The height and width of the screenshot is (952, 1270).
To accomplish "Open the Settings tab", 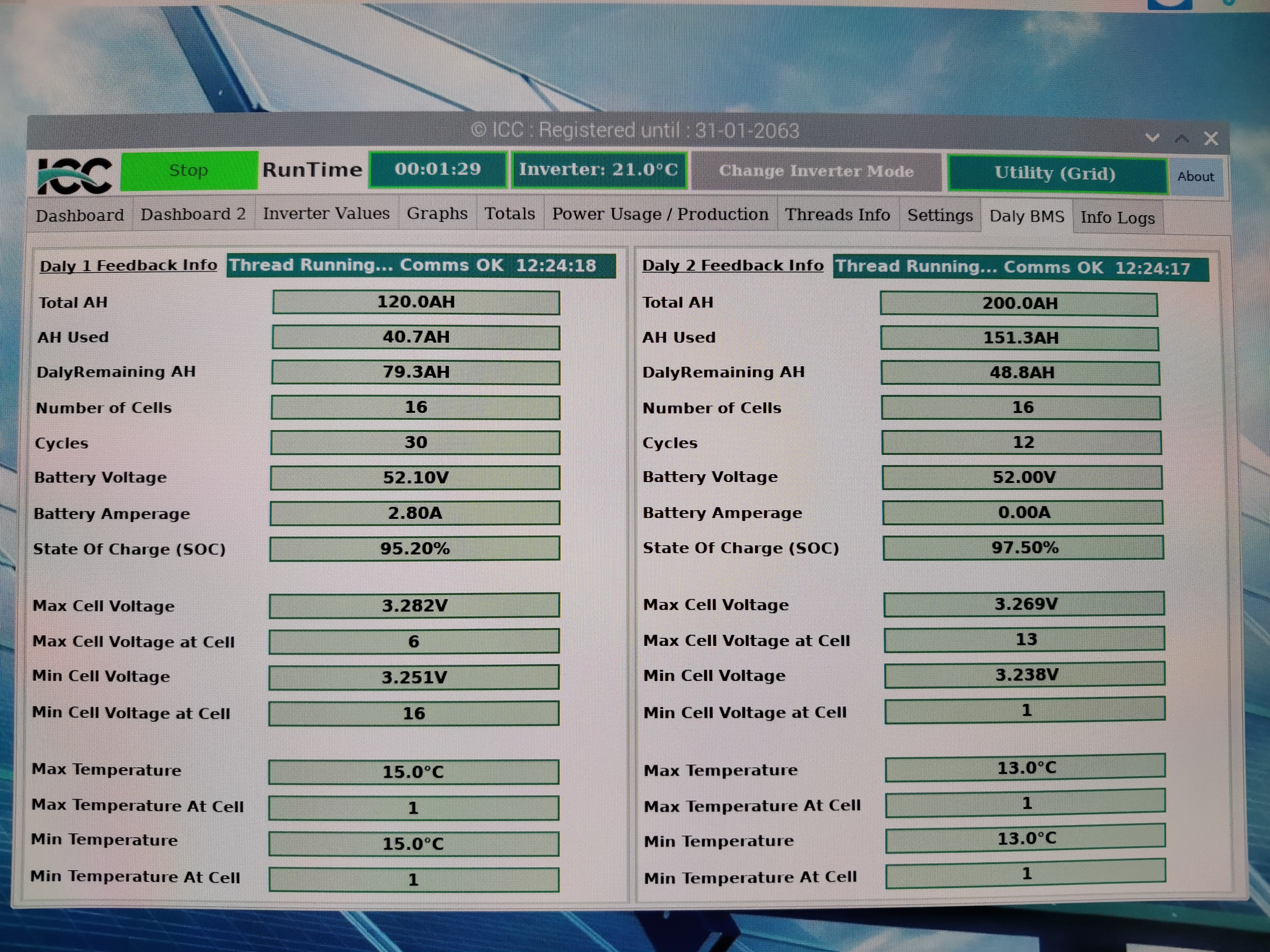I will [940, 215].
